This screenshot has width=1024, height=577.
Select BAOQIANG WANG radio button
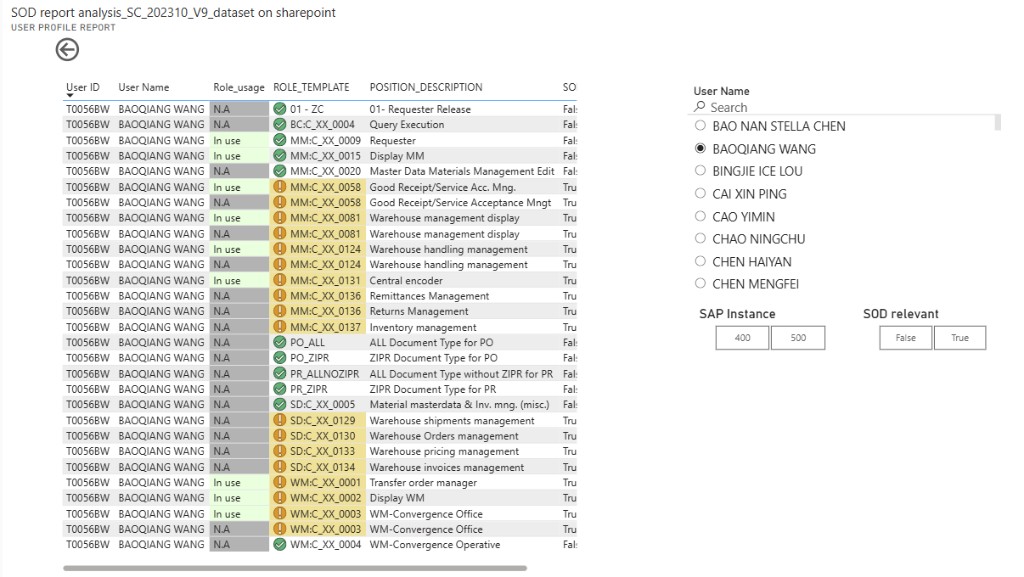tap(700, 148)
